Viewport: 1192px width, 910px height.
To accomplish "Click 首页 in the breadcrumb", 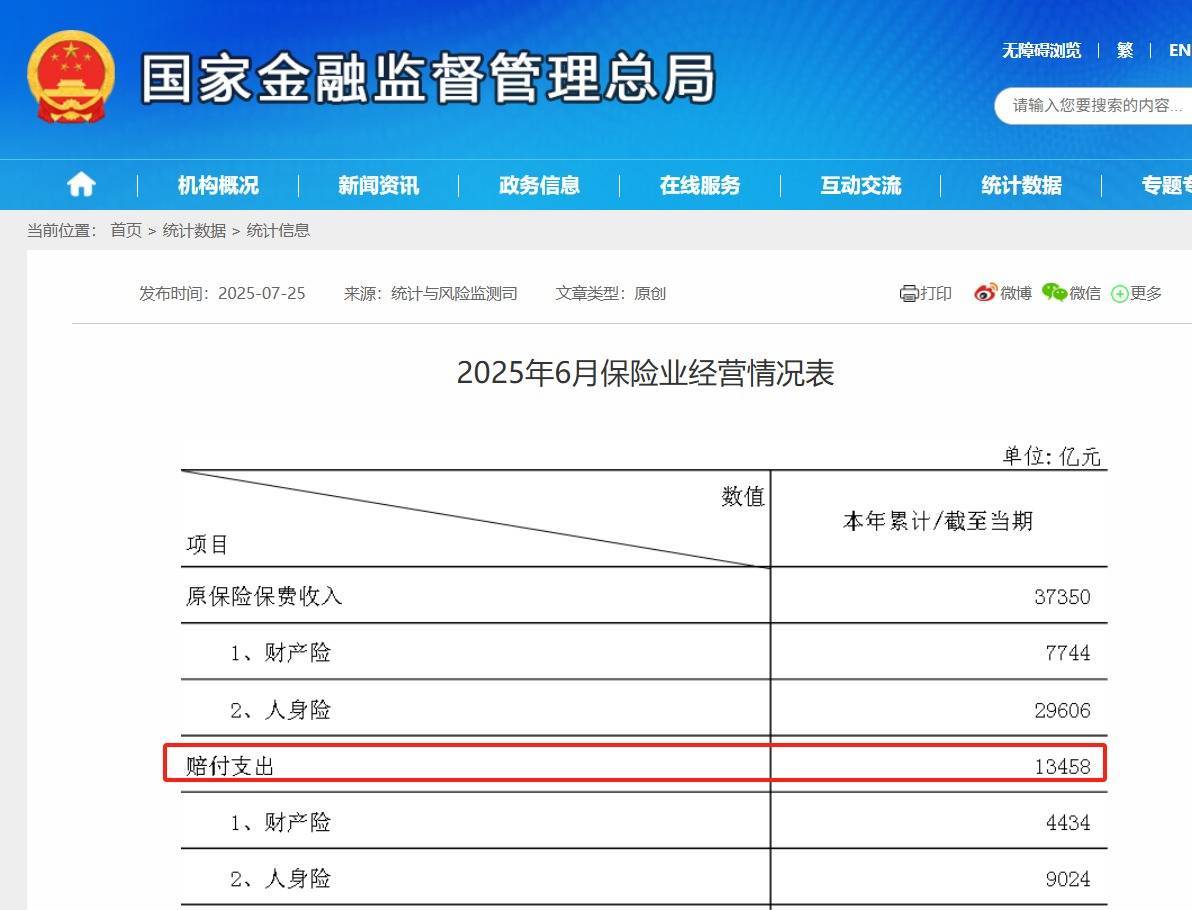I will pyautogui.click(x=126, y=230).
